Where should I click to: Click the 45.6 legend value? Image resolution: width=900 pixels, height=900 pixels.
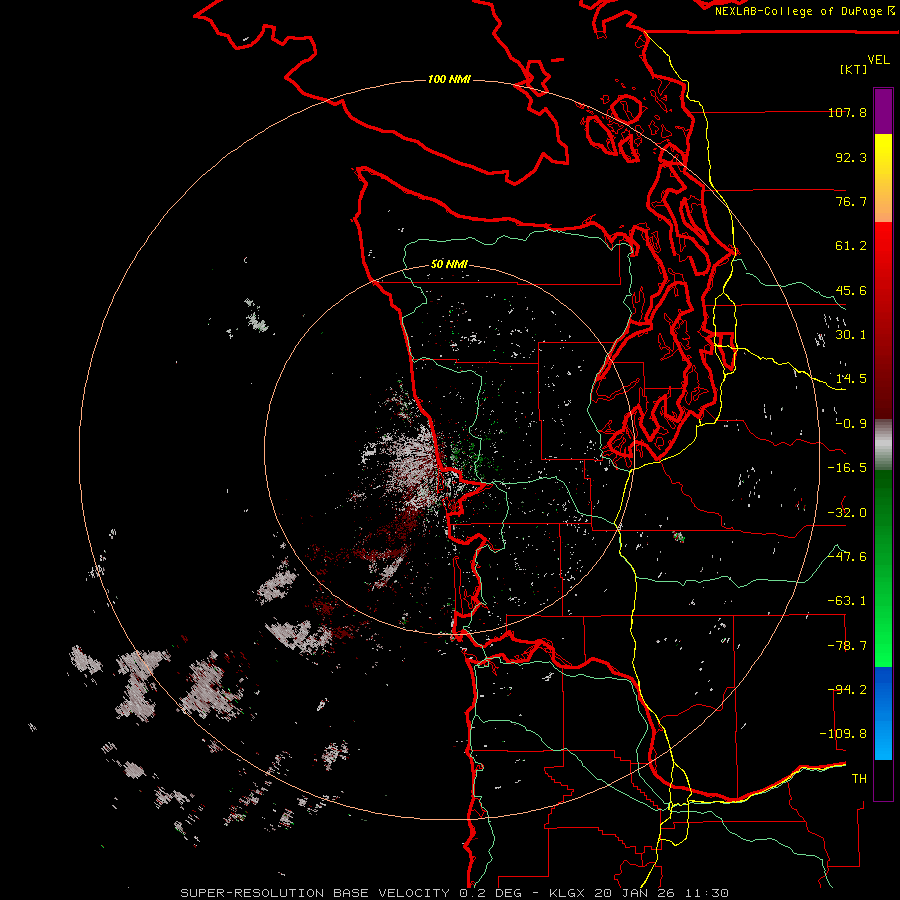pos(851,290)
